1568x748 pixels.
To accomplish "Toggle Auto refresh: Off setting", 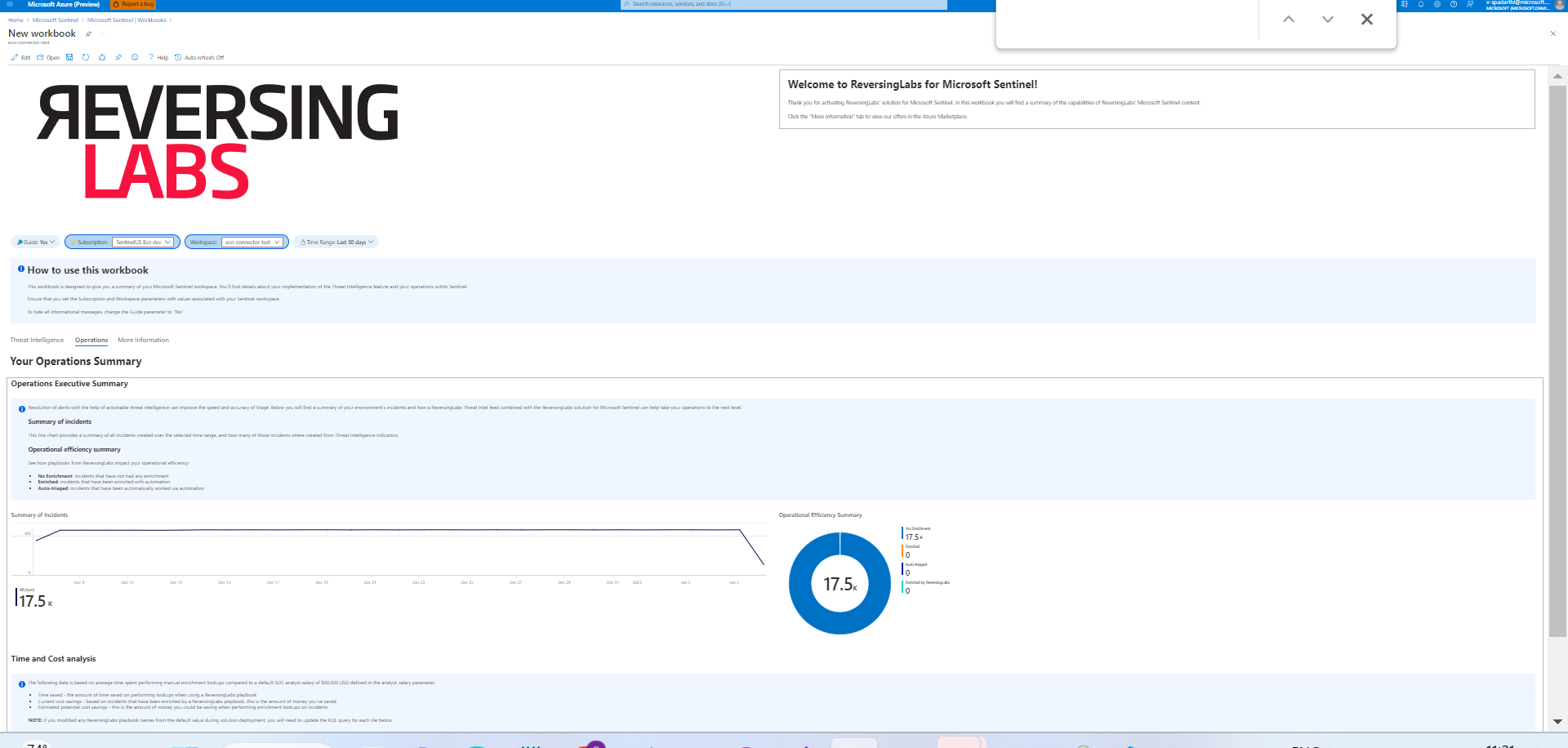I will point(199,58).
